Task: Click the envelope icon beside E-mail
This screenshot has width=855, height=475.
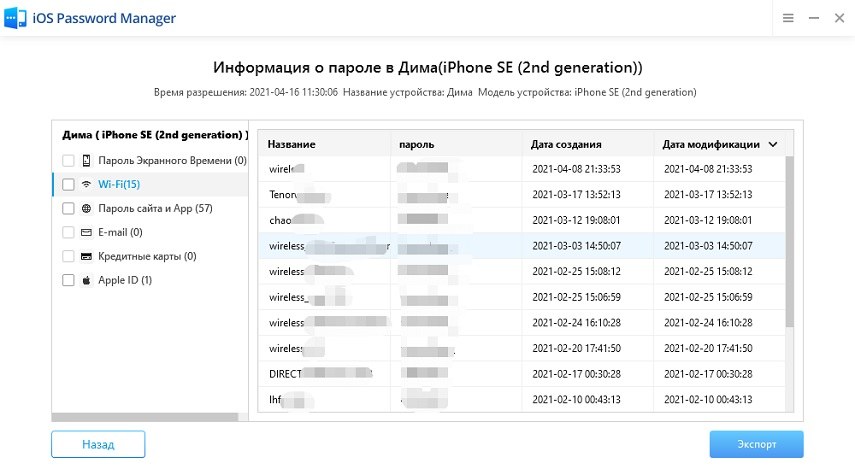Action: [86, 232]
